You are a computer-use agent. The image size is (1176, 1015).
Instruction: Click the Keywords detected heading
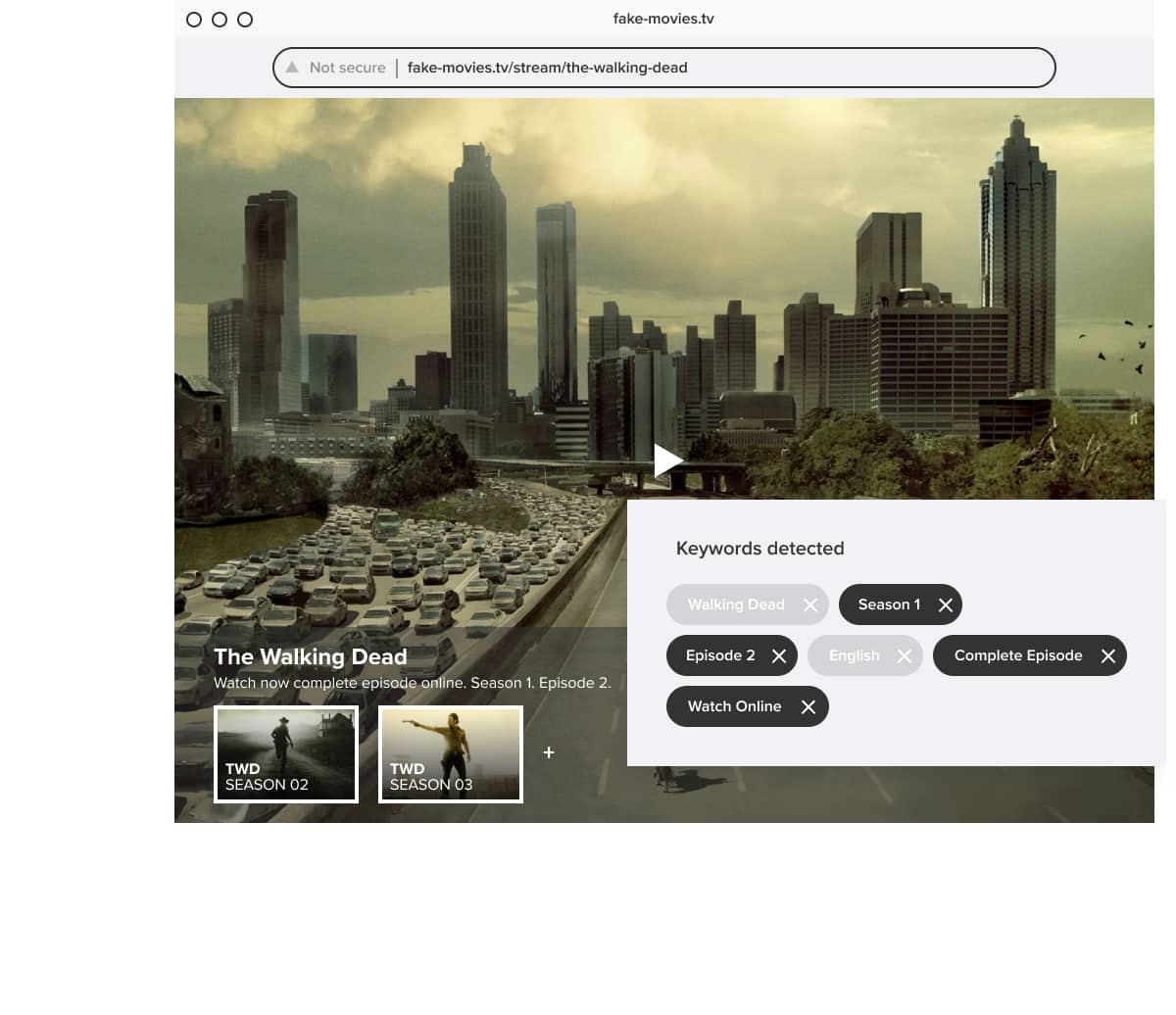[760, 549]
